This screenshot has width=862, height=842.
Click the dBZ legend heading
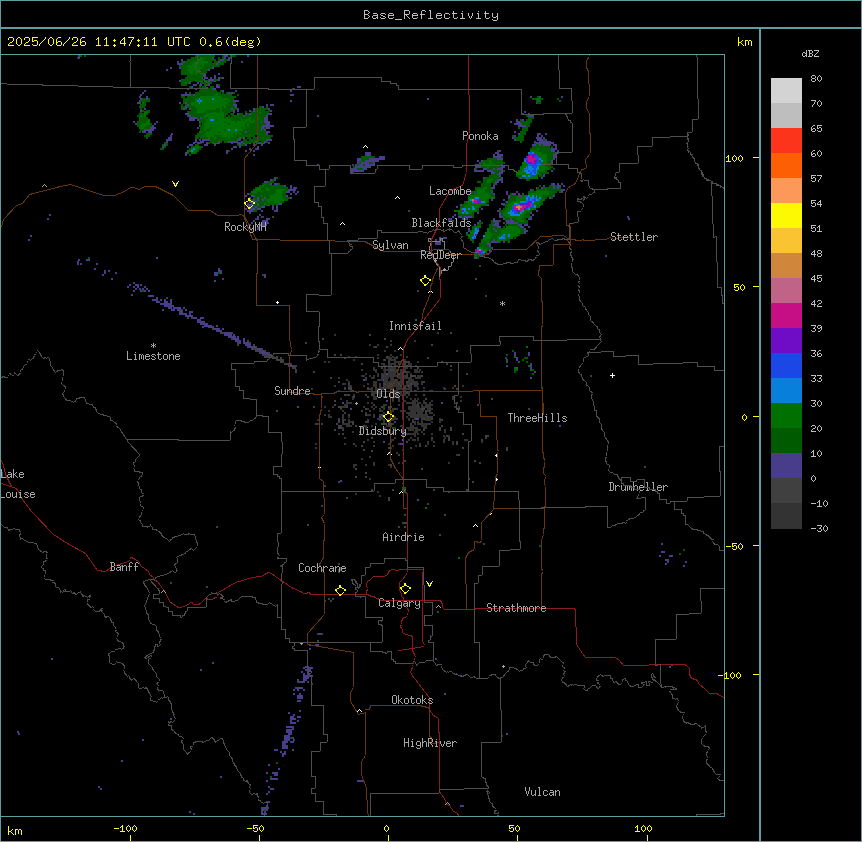pos(810,54)
